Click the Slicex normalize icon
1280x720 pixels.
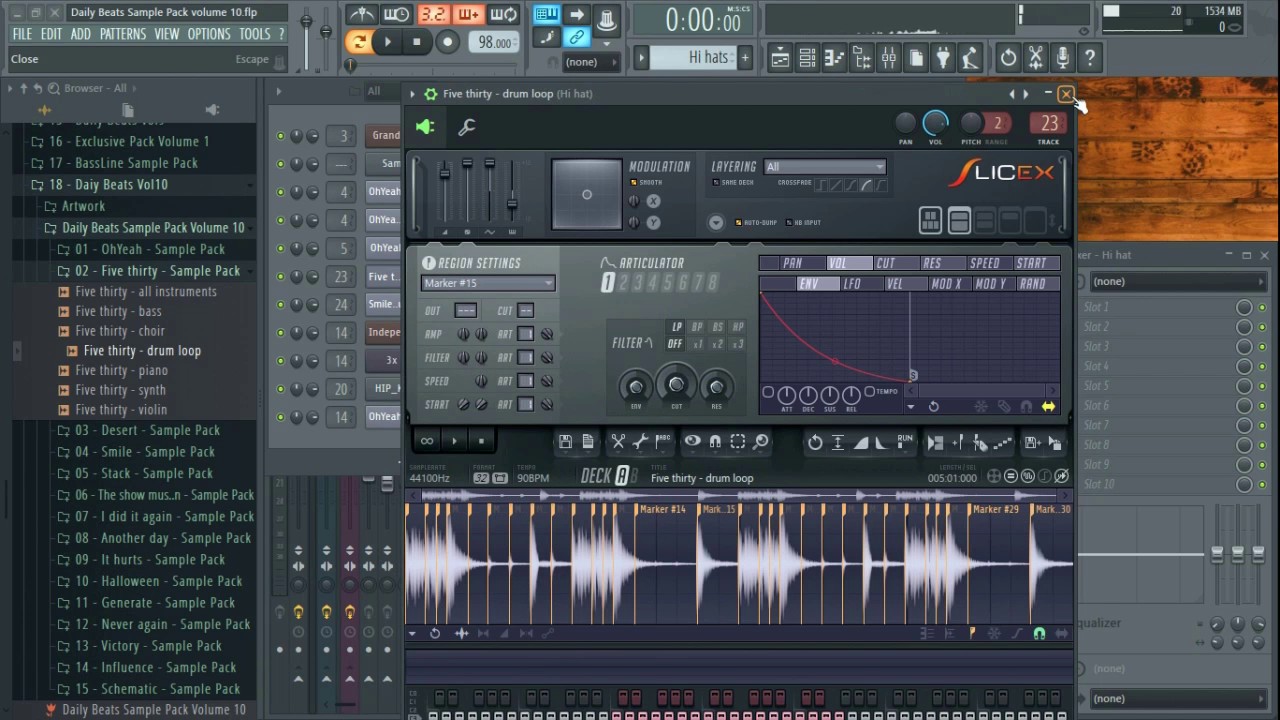point(838,441)
